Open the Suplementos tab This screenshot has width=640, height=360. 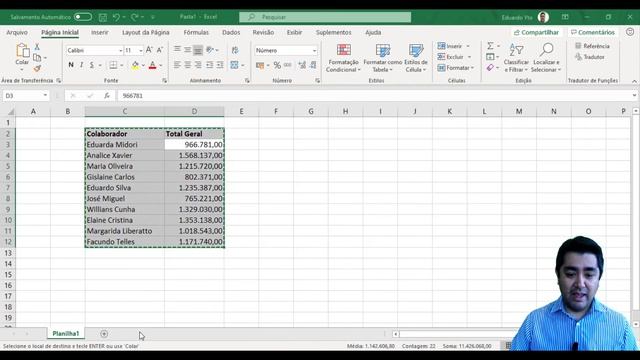click(333, 32)
